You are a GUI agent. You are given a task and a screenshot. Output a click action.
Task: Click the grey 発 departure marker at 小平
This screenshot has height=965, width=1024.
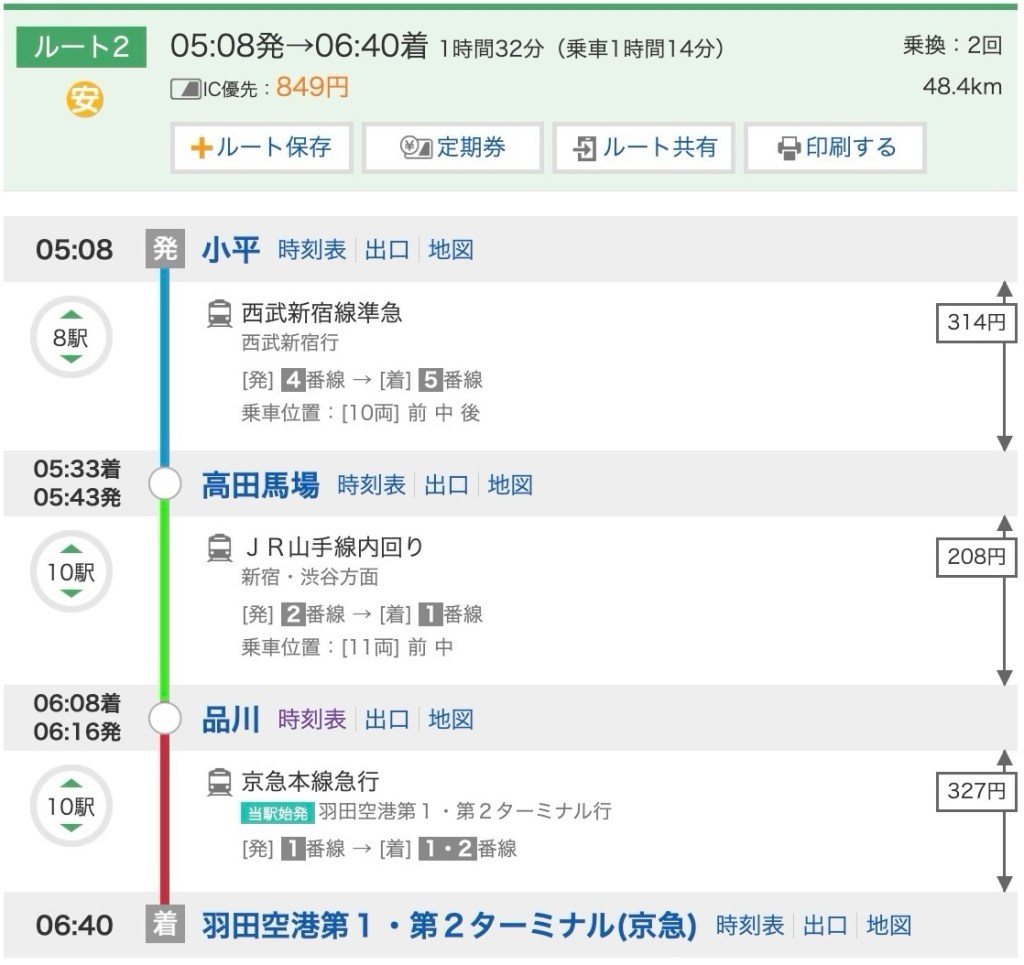(165, 249)
